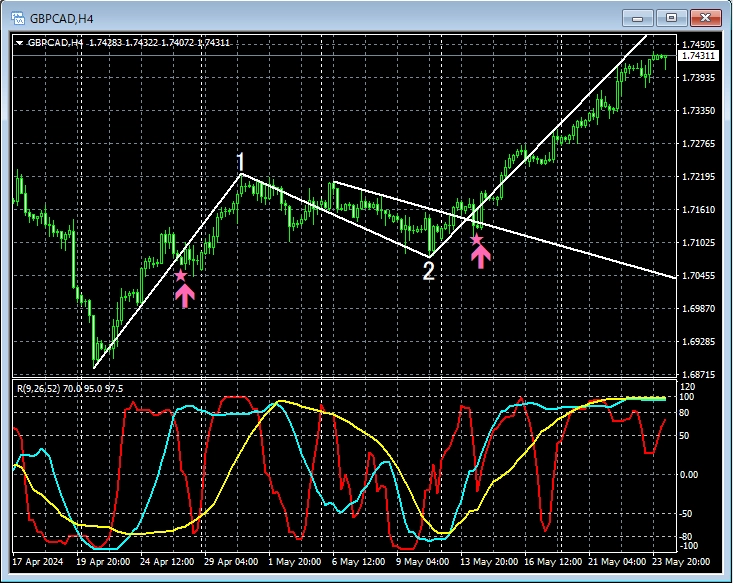The height and width of the screenshot is (583, 734).
Task: Click the pink star above the first arrow
Action: 181,275
